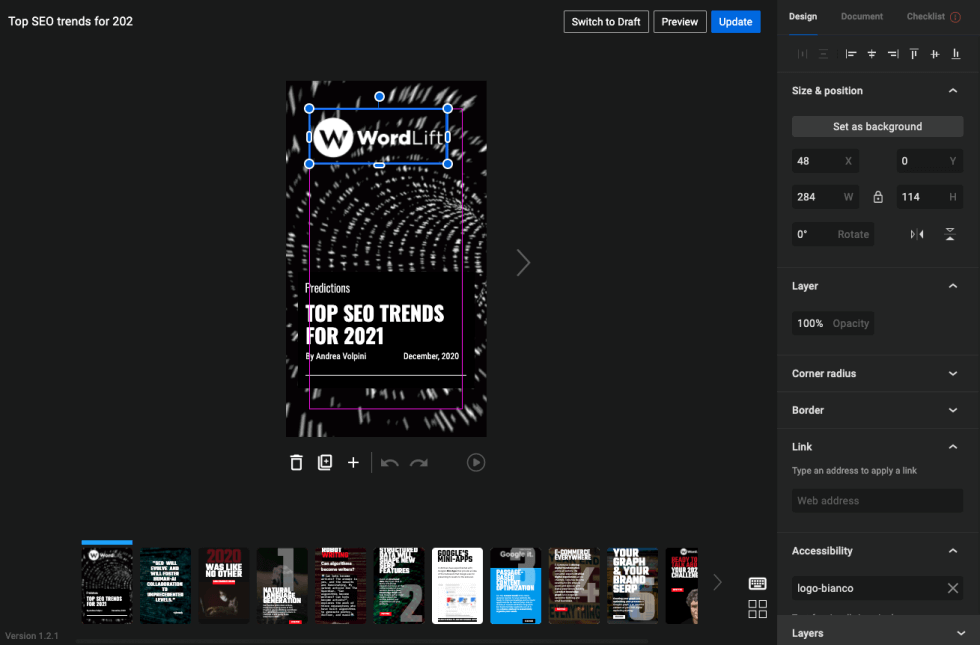
Task: Align element to the right edge
Action: point(893,54)
